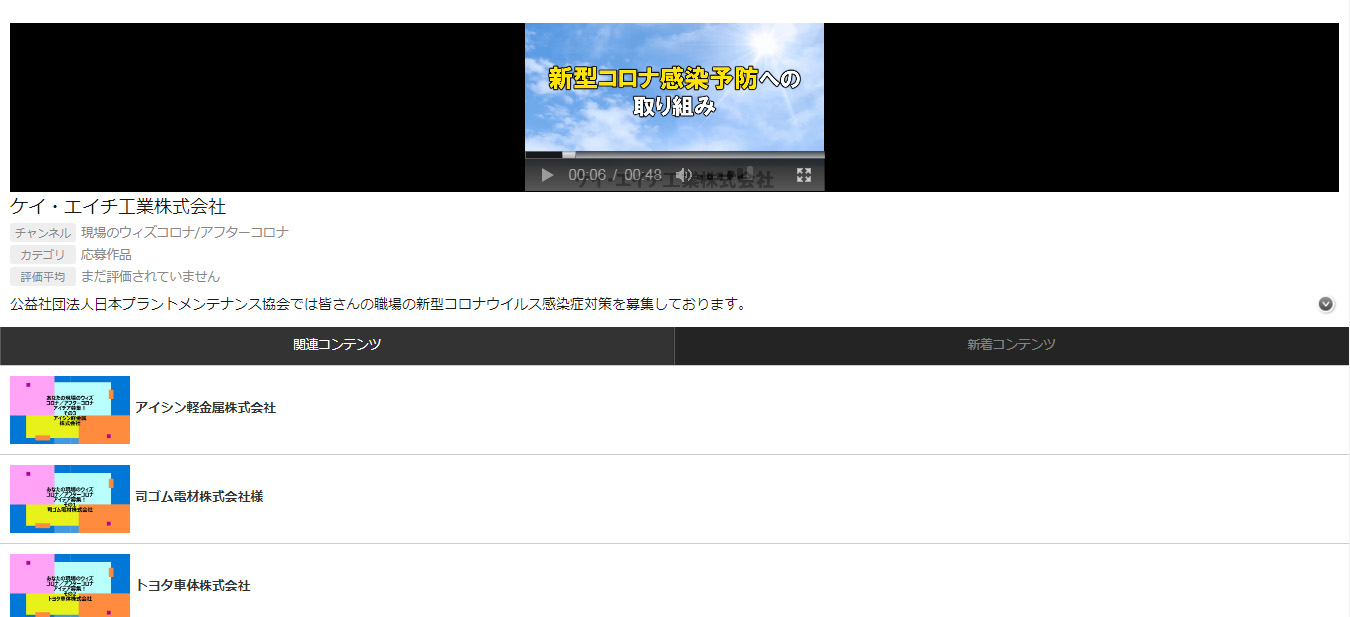Screen dimensions: 1350x617
Task: Switch the video to fullscreen mode
Action: click(803, 175)
